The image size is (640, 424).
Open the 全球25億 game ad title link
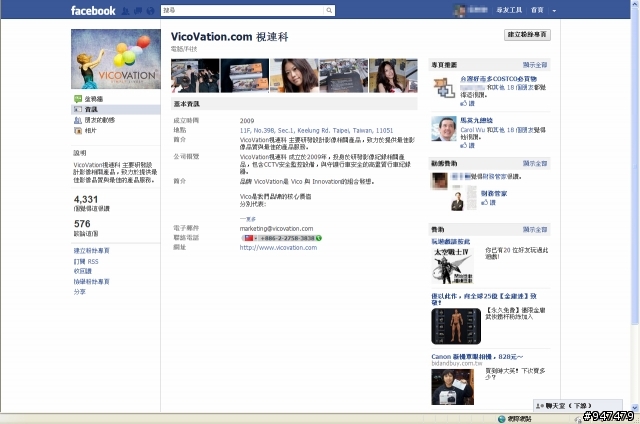click(x=484, y=299)
